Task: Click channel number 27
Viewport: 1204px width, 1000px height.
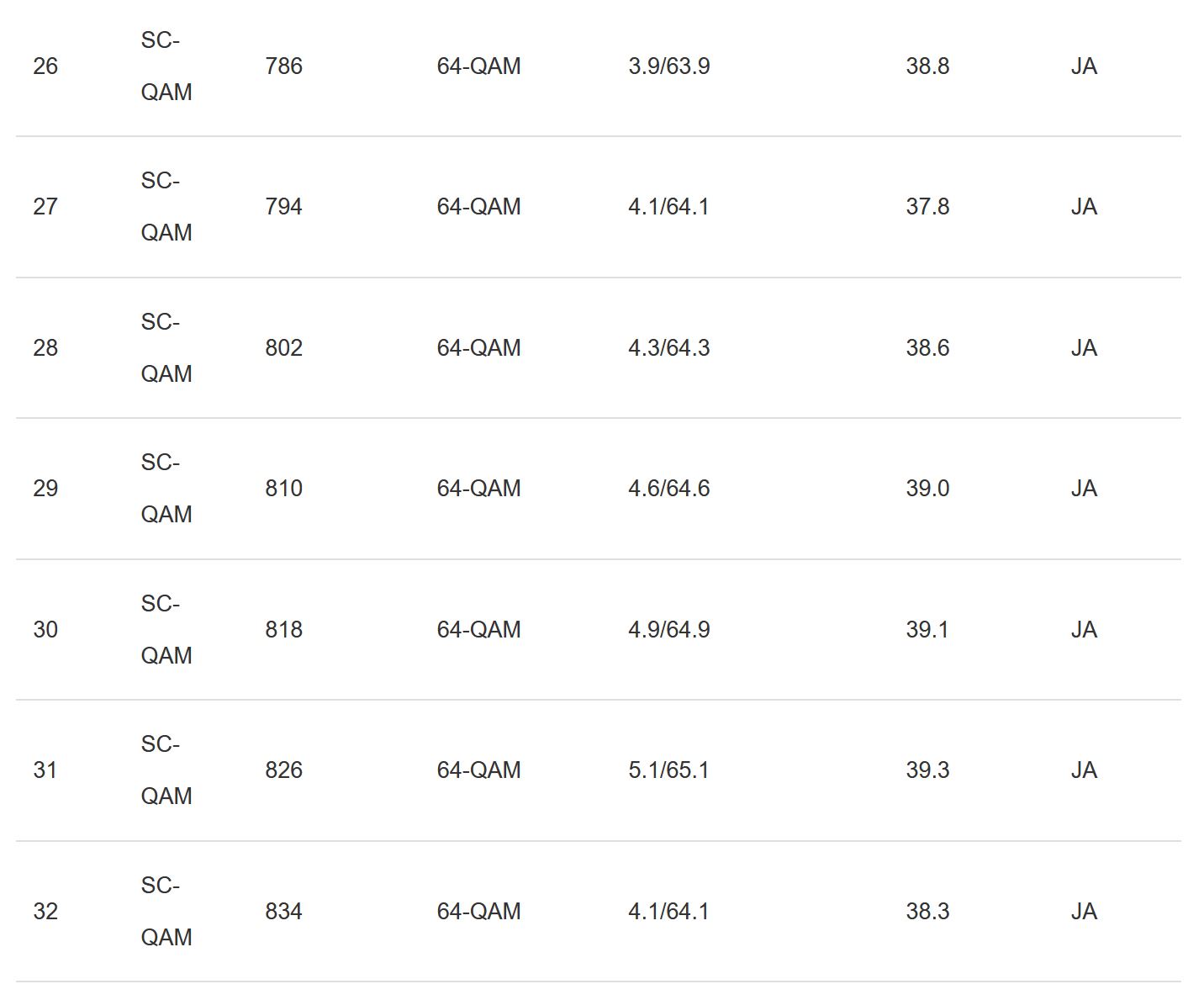Action: [45, 207]
